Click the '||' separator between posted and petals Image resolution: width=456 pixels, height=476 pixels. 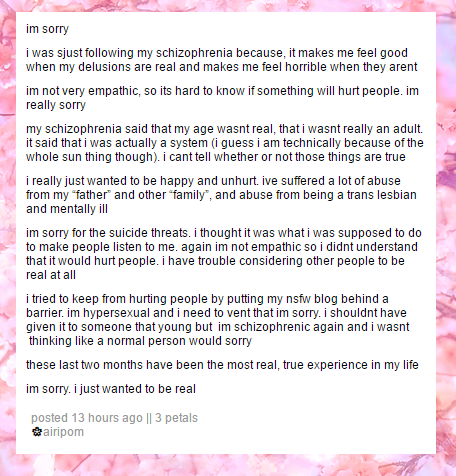tap(149, 418)
